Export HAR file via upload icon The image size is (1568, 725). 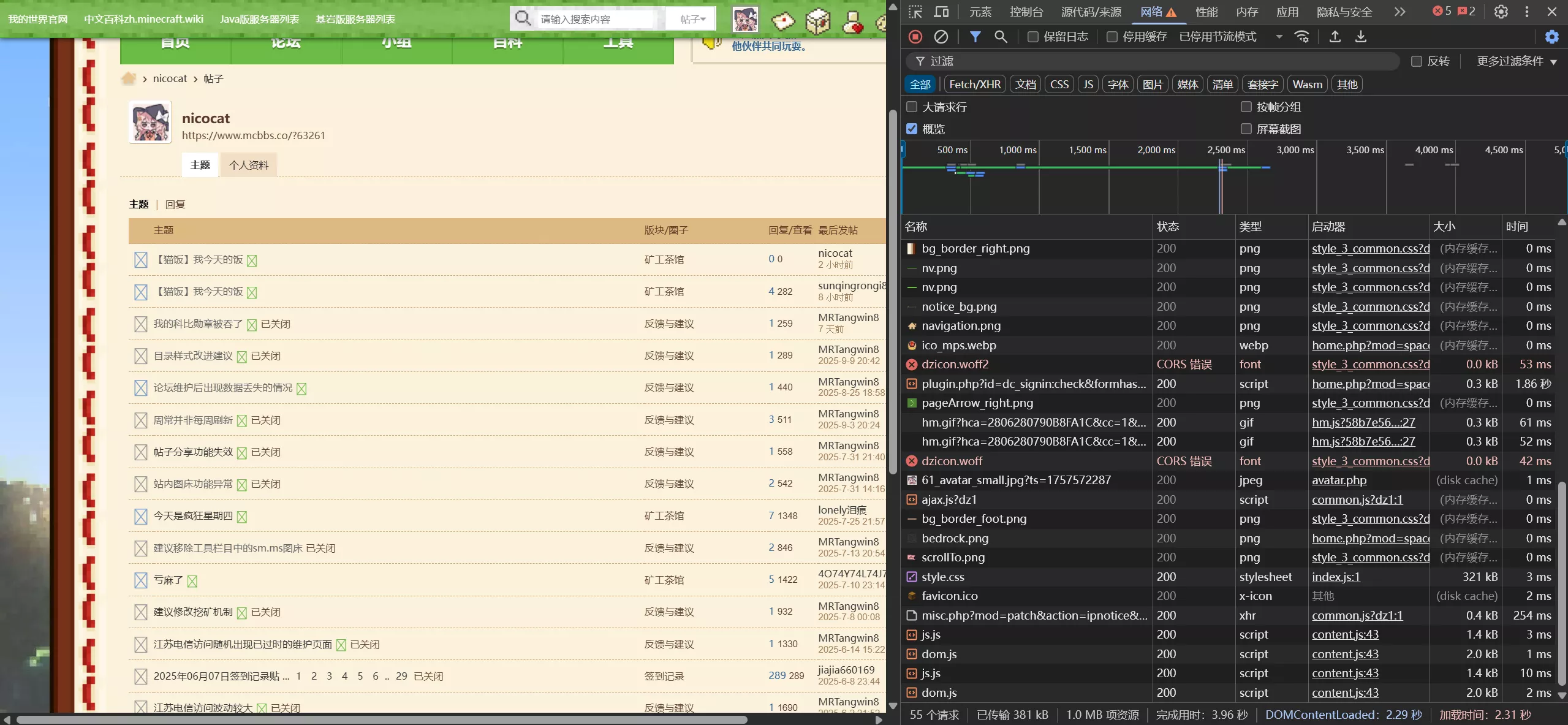(1334, 37)
